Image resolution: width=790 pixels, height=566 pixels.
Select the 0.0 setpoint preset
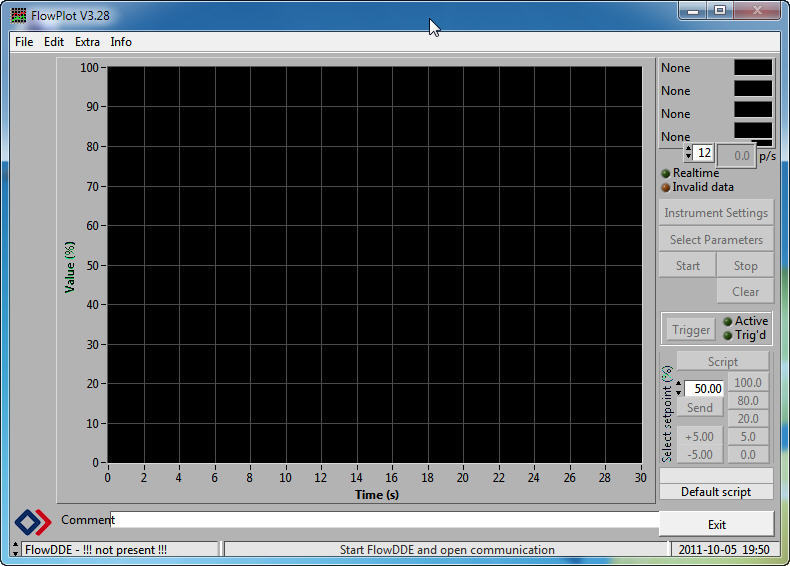coord(748,455)
